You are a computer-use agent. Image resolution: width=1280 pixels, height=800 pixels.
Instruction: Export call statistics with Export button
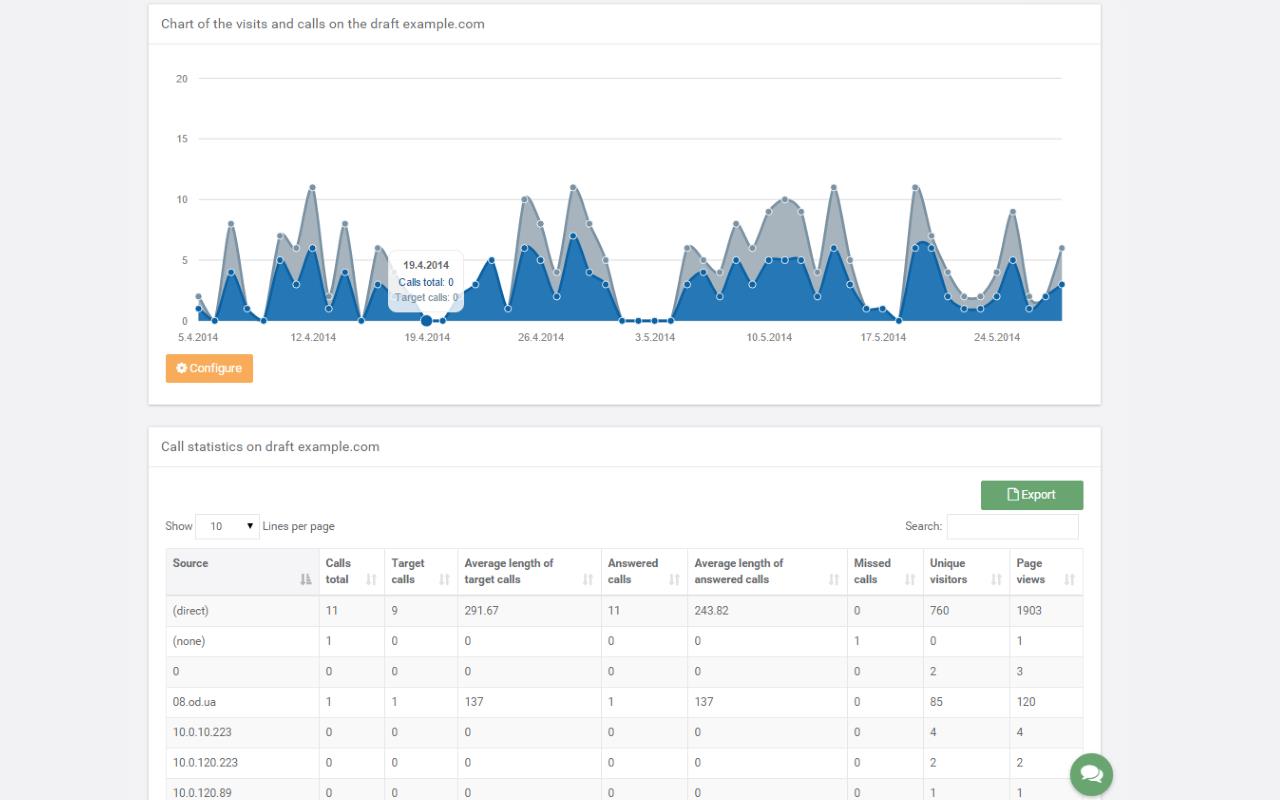1031,495
